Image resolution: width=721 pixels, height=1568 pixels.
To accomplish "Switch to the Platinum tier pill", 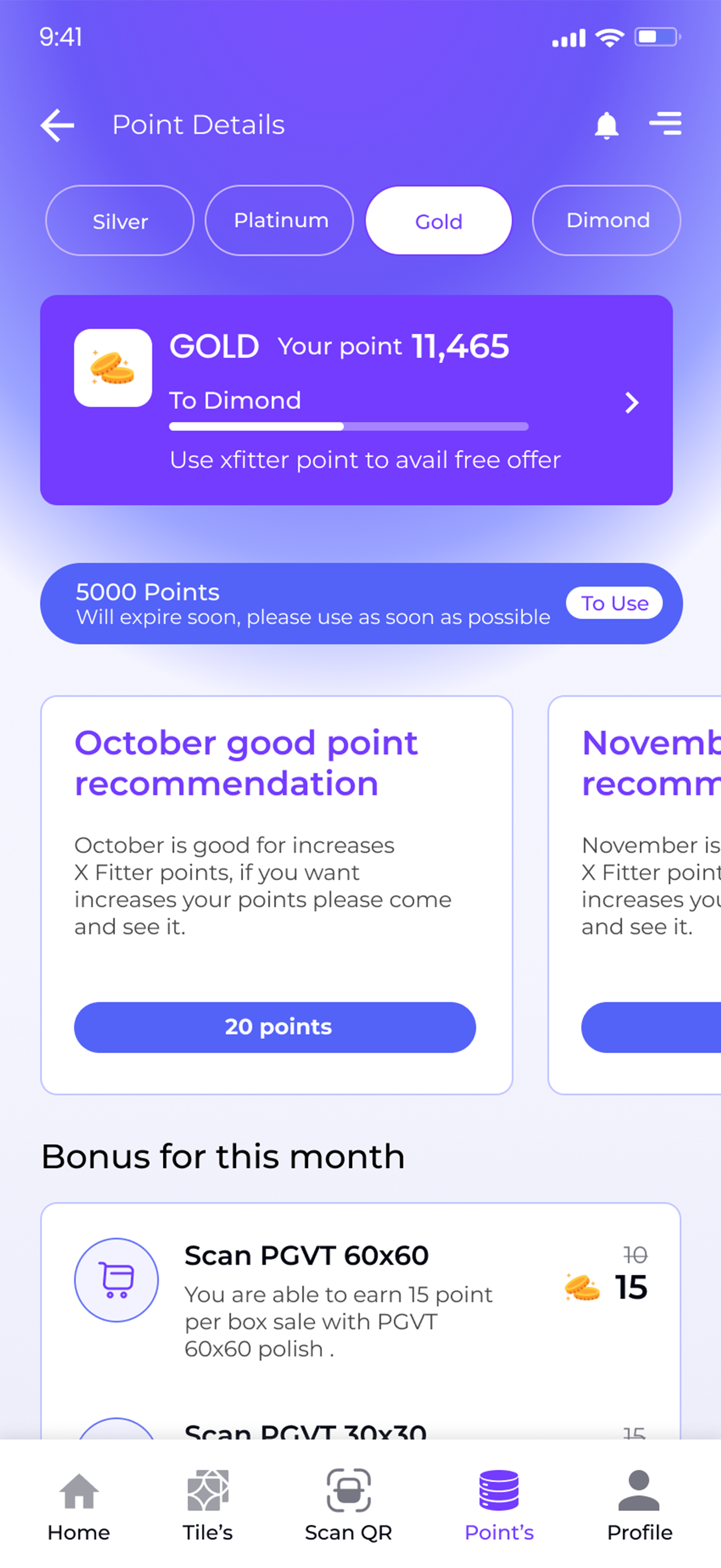I will [280, 221].
